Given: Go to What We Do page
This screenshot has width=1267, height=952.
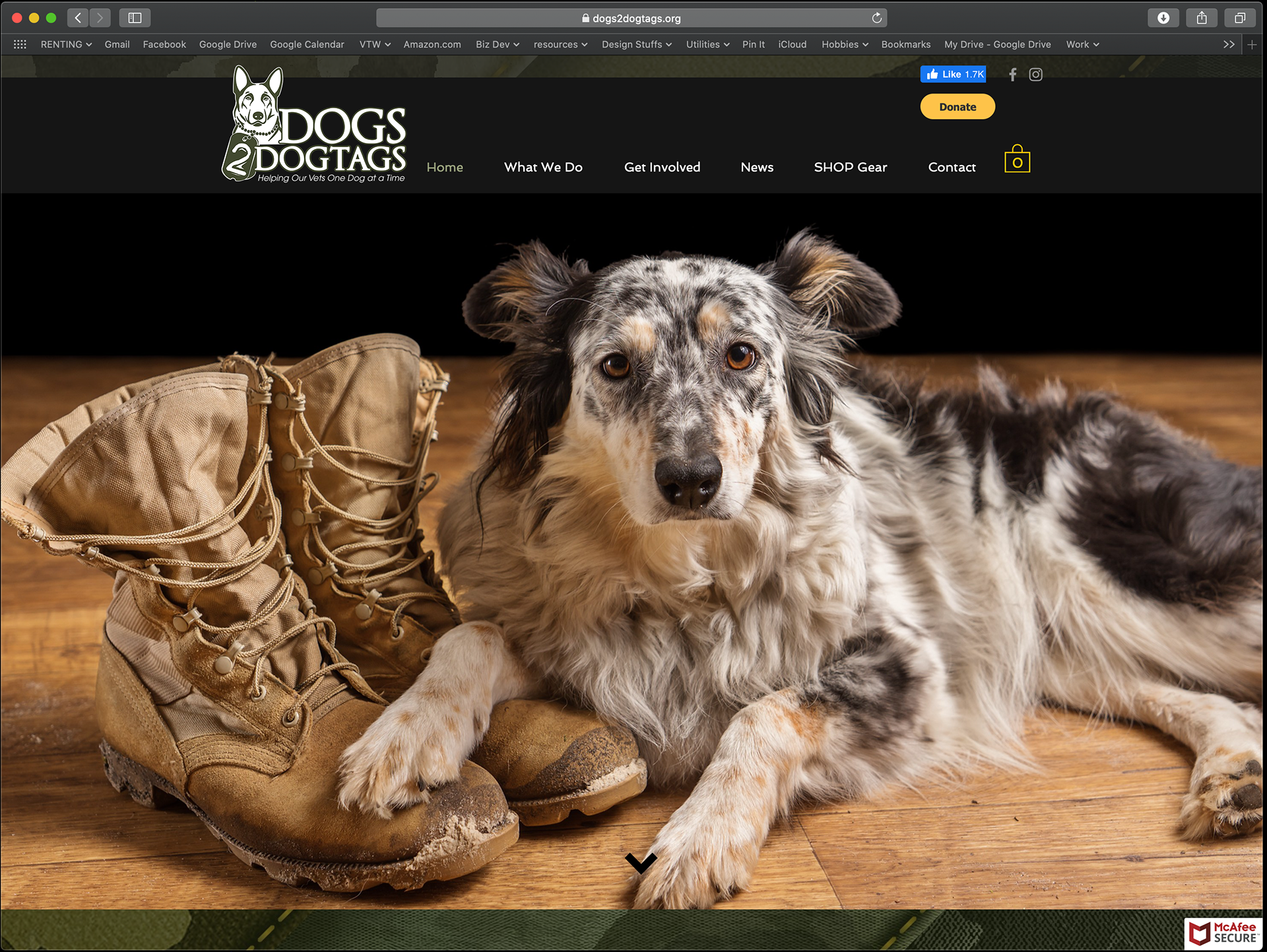Looking at the screenshot, I should pyautogui.click(x=543, y=167).
